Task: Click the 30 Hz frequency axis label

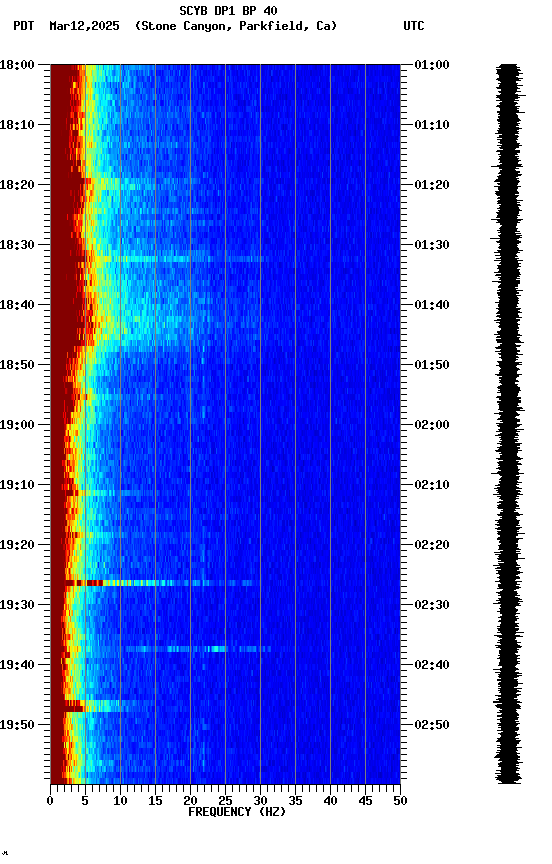Action: 260,801
